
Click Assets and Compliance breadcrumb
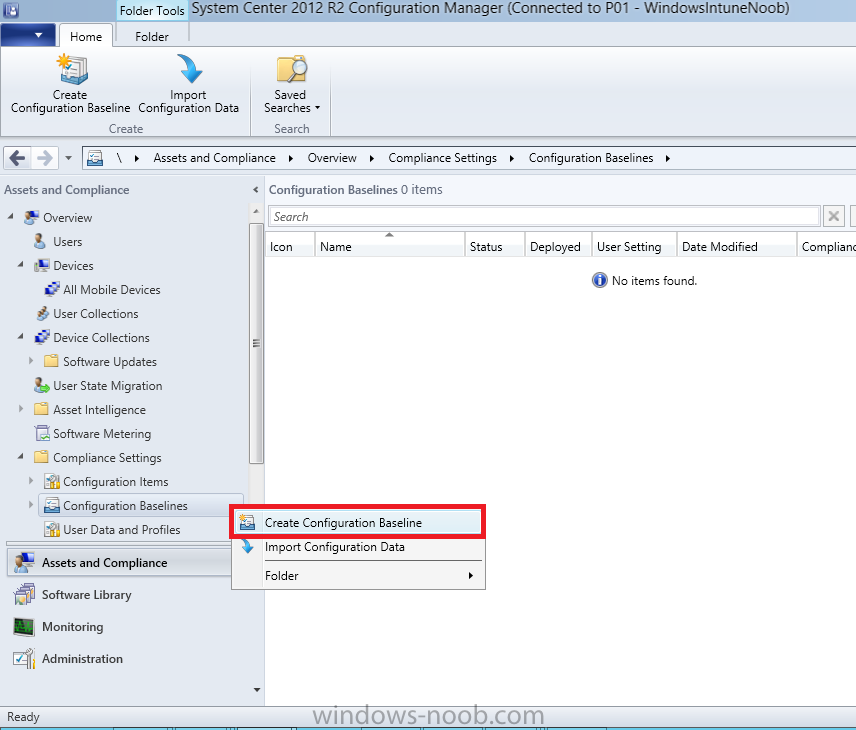tap(214, 158)
